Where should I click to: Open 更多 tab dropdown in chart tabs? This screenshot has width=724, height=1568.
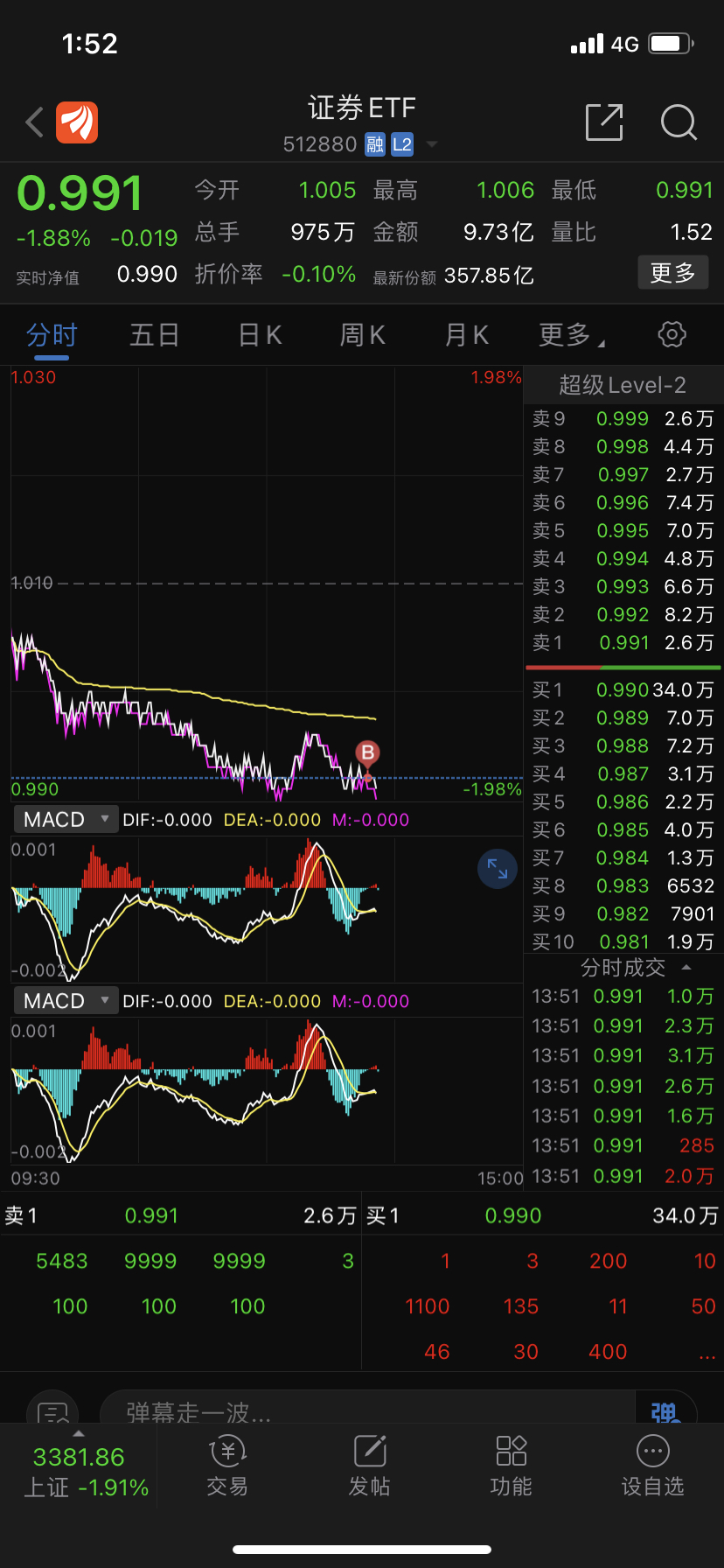572,335
